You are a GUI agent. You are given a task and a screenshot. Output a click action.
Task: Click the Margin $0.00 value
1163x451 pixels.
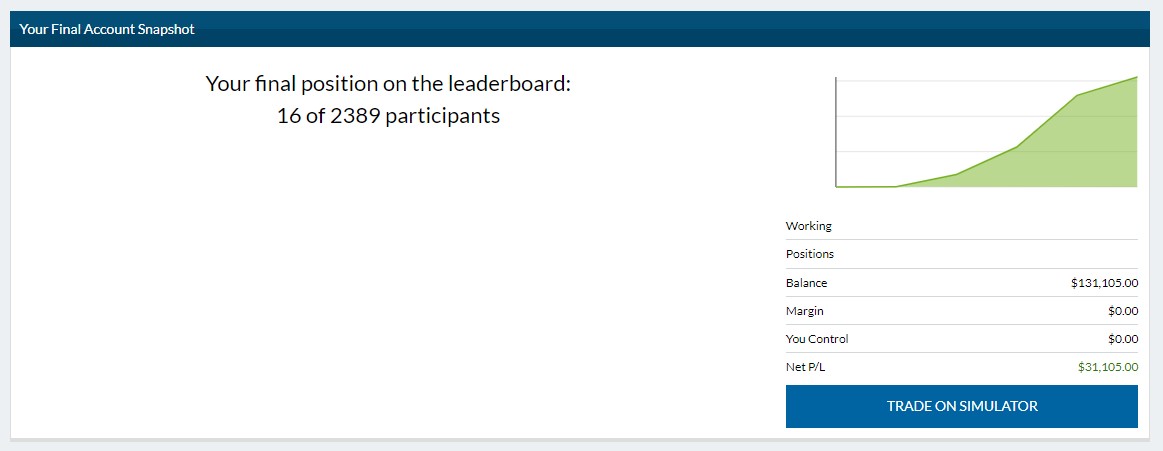point(1122,311)
